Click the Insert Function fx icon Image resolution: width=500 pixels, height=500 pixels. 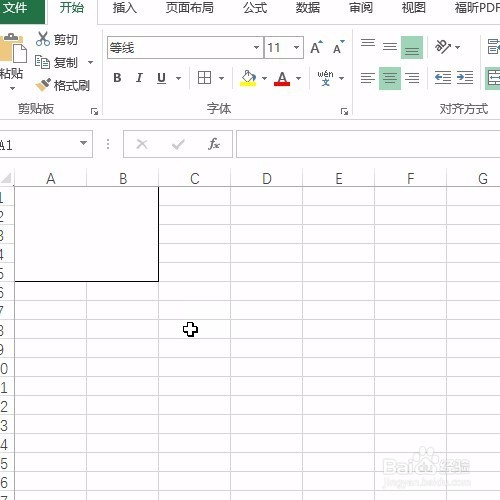[x=214, y=144]
